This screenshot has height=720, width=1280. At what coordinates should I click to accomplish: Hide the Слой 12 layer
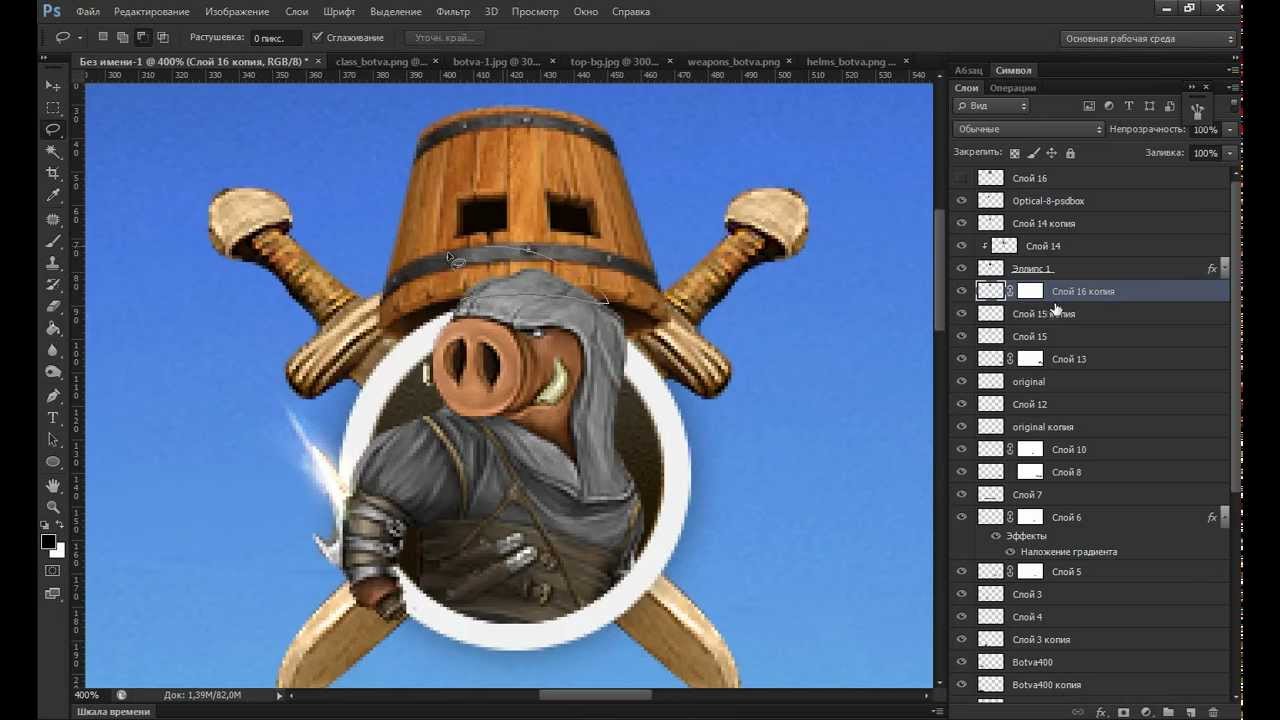(x=962, y=404)
